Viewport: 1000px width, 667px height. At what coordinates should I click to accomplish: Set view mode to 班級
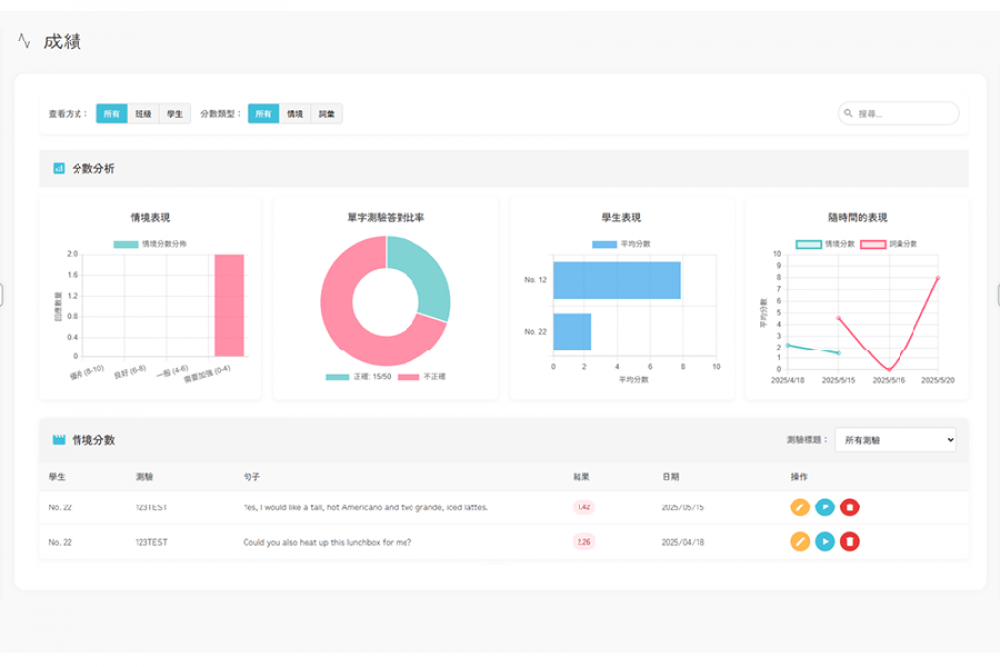(x=143, y=114)
